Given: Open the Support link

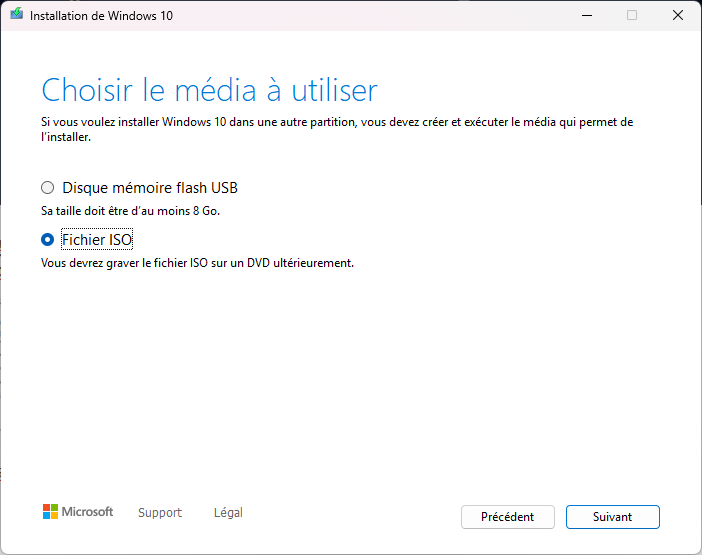Looking at the screenshot, I should tap(160, 513).
